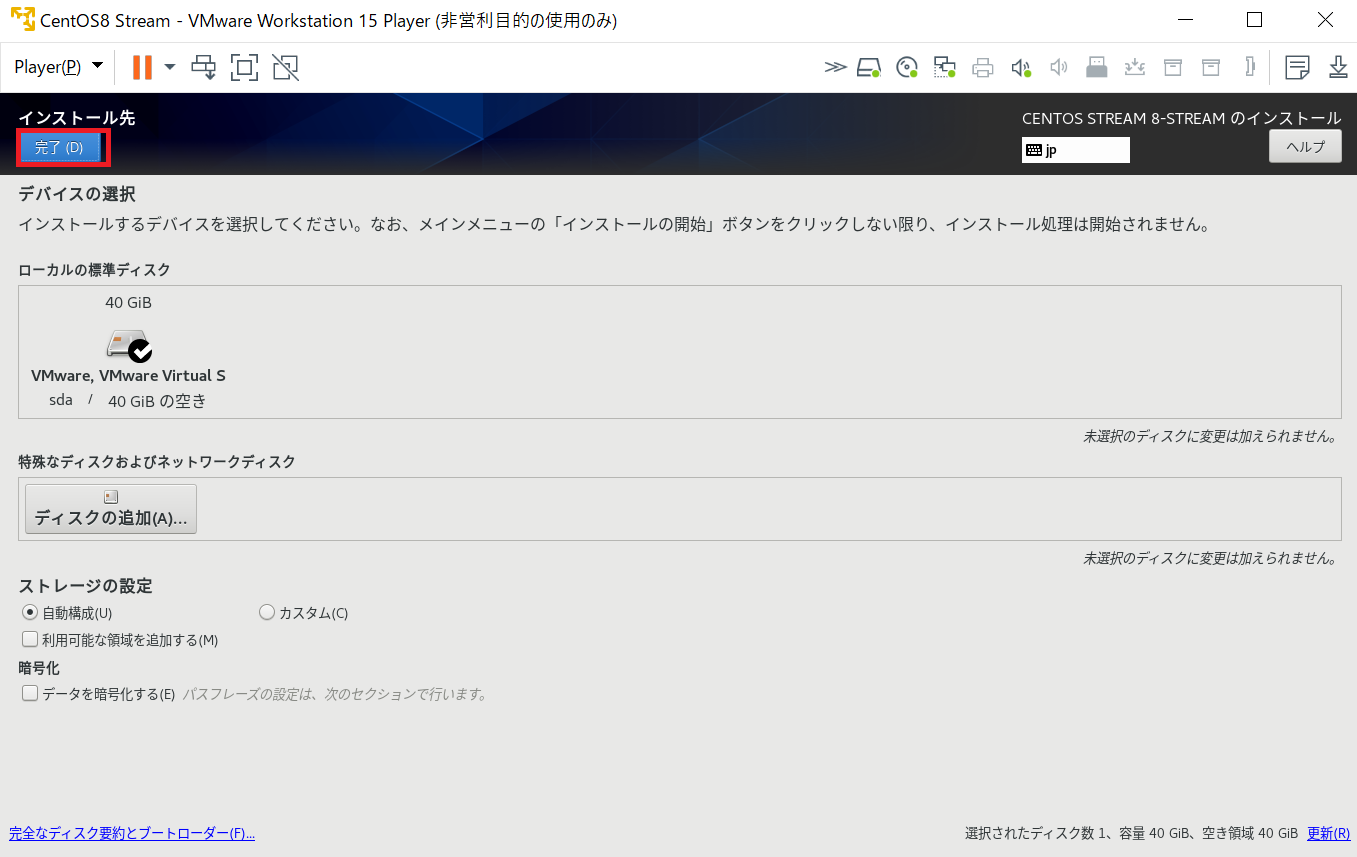Expand the power options arrow beside pause
1357x857 pixels.
170,67
